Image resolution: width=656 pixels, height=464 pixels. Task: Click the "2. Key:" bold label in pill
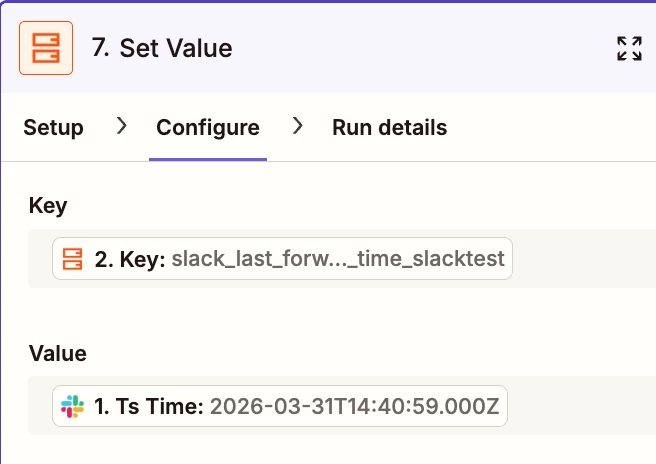(x=130, y=259)
